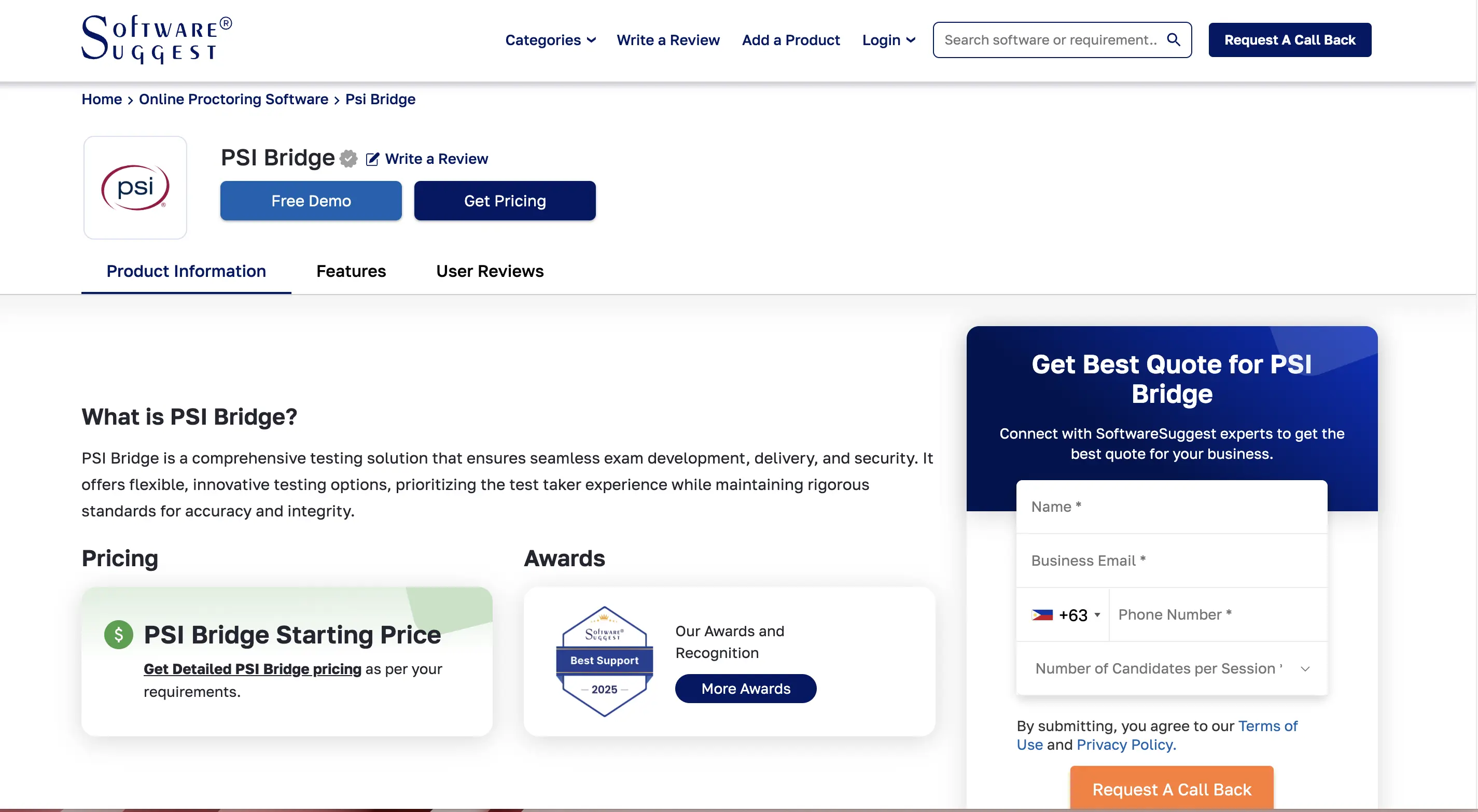Click the search magnifier icon
Viewport: 1478px width, 812px height.
(x=1174, y=39)
